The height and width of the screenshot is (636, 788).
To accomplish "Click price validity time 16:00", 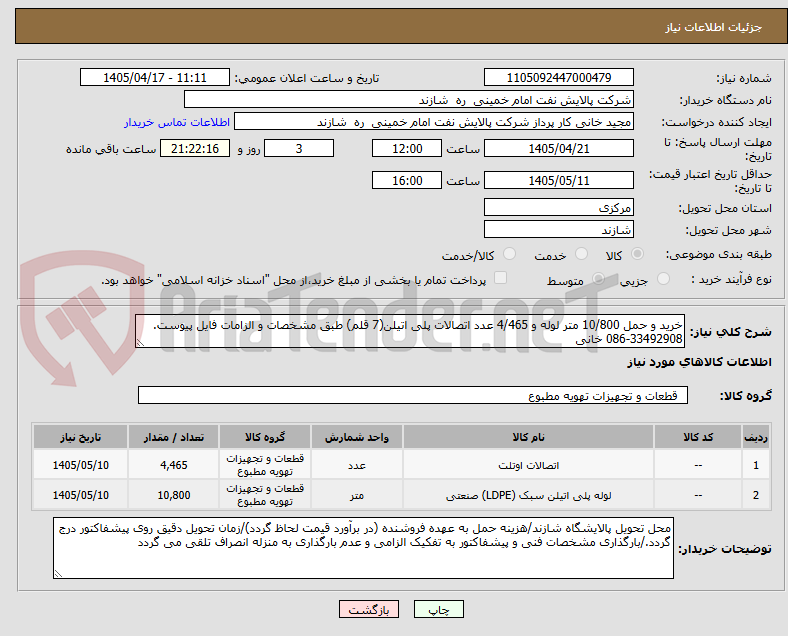I will [407, 180].
